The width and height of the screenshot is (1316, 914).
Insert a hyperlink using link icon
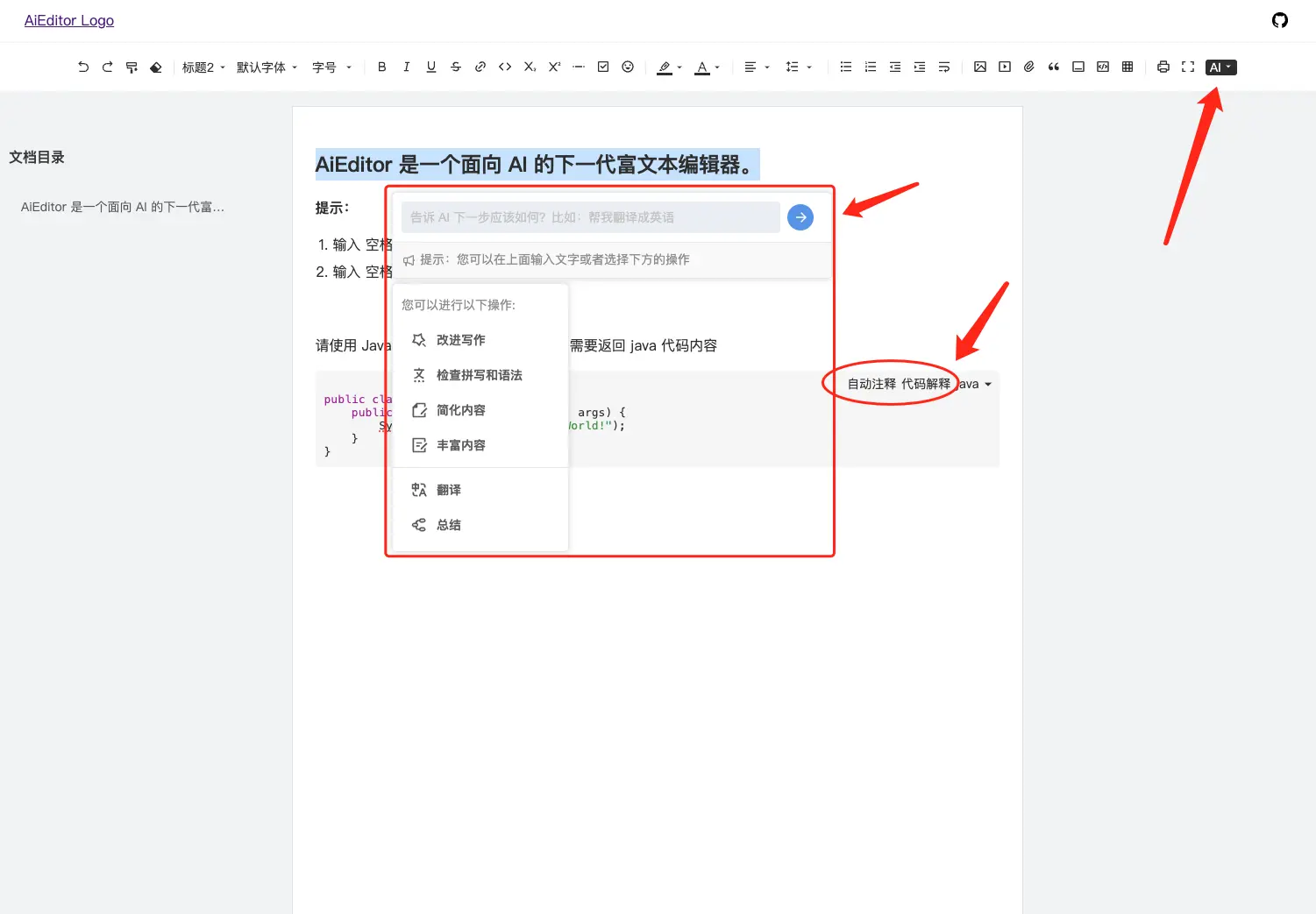point(480,67)
